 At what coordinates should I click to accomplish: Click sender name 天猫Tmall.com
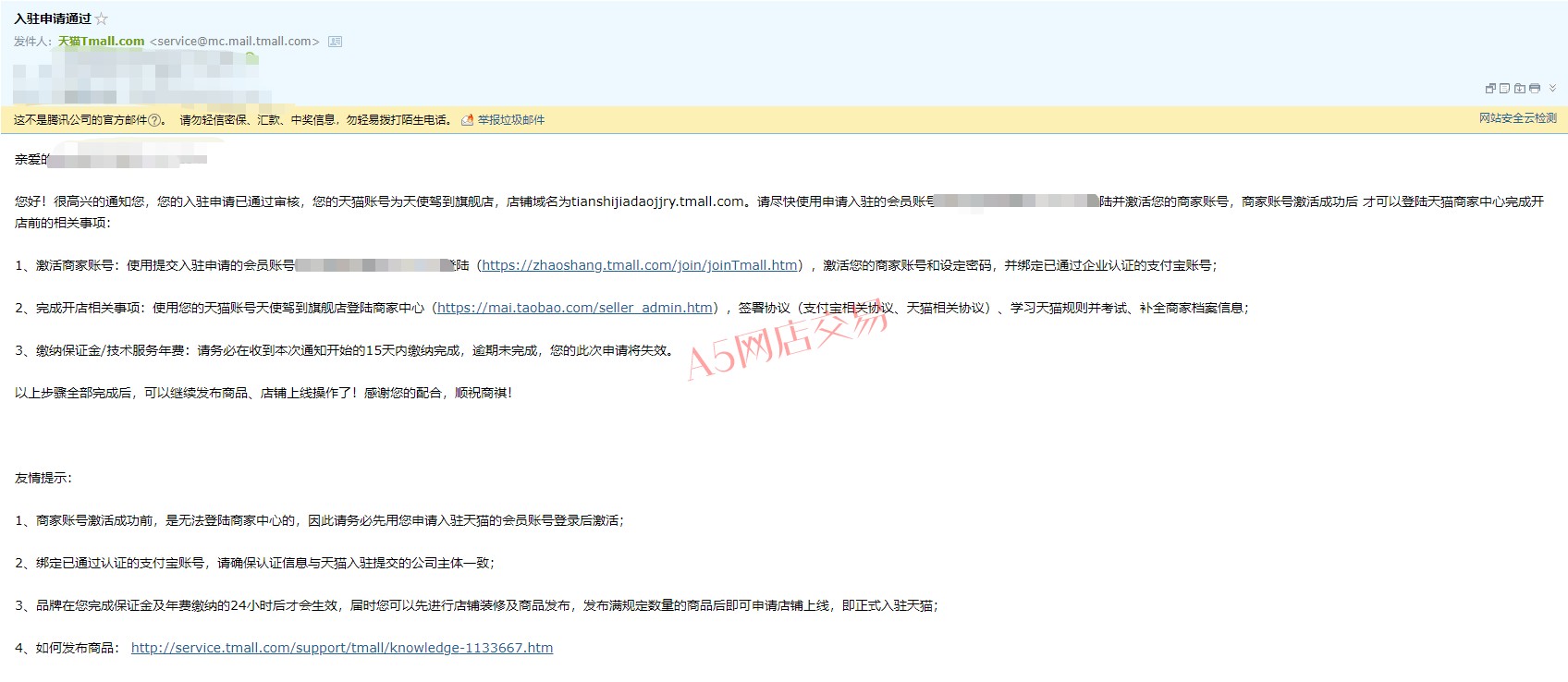101,42
